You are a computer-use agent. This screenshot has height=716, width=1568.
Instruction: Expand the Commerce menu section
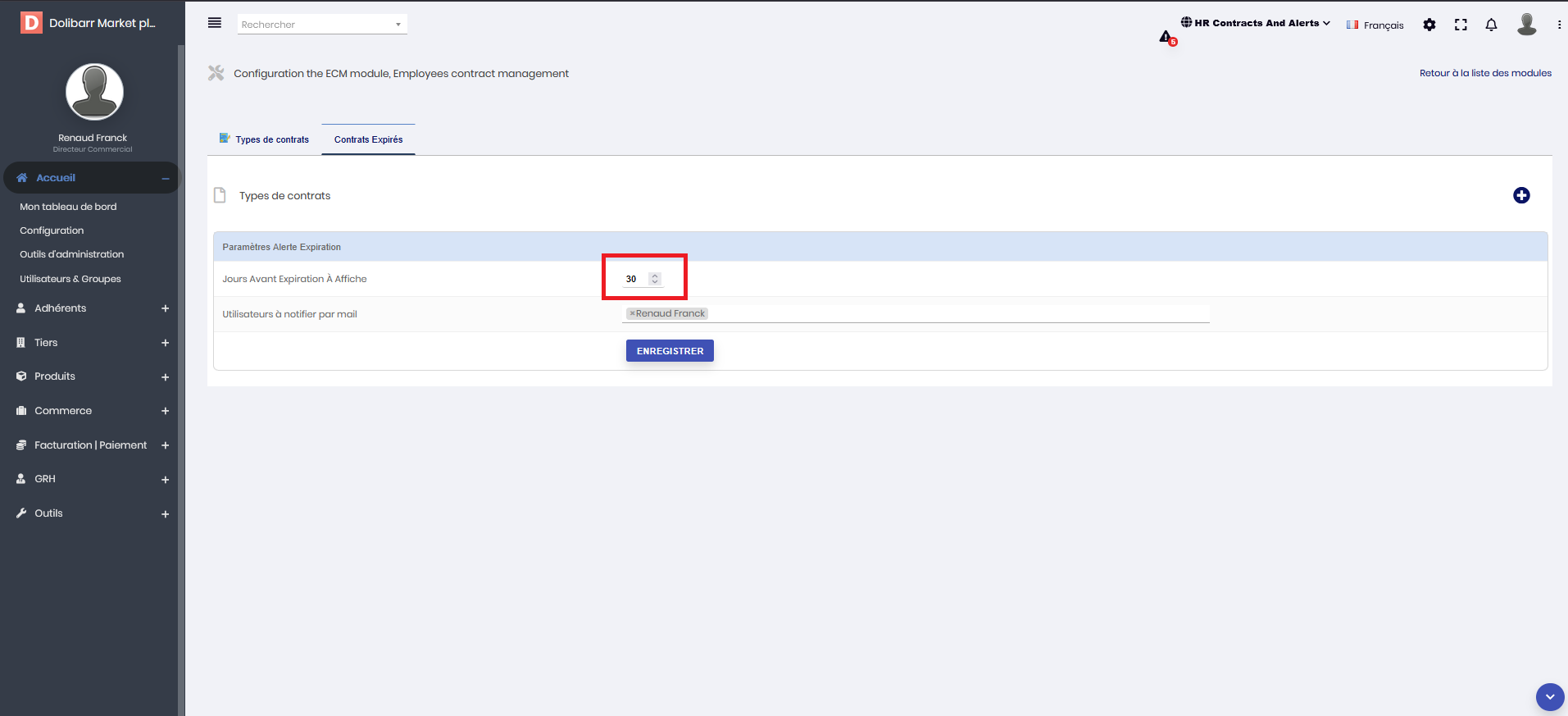166,411
